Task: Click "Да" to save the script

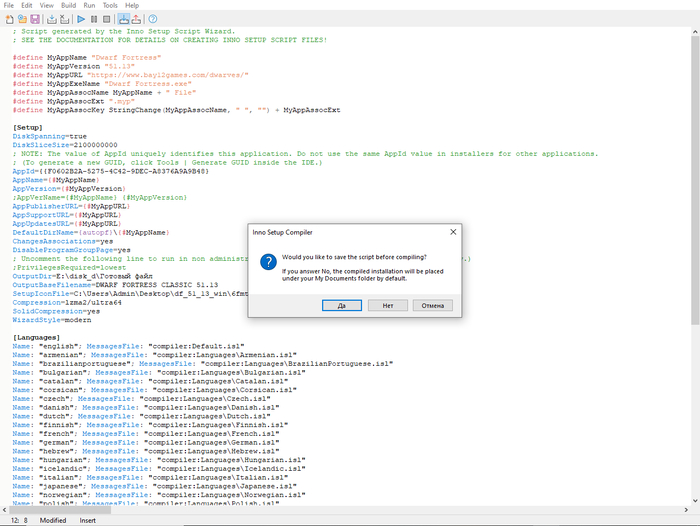Action: point(342,304)
